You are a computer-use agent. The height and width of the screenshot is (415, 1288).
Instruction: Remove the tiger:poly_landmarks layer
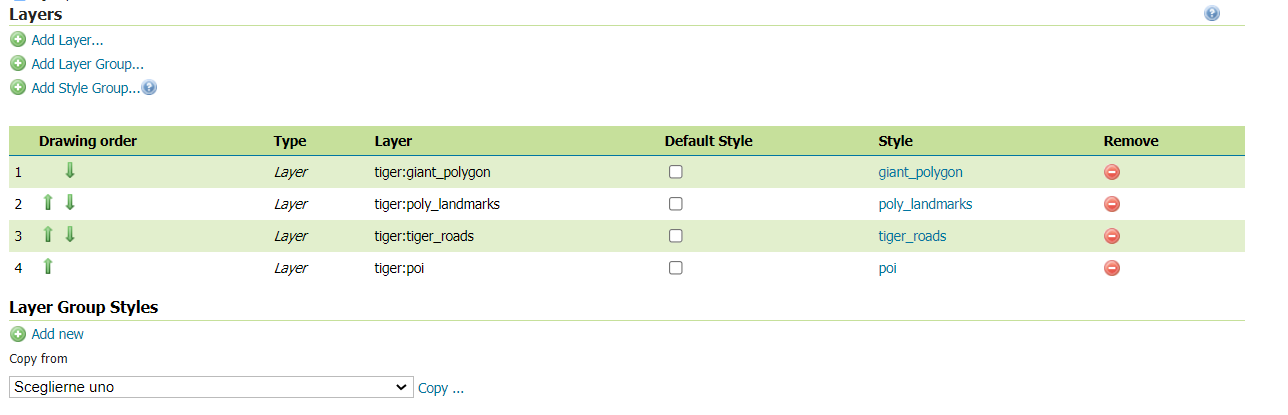coord(1111,204)
